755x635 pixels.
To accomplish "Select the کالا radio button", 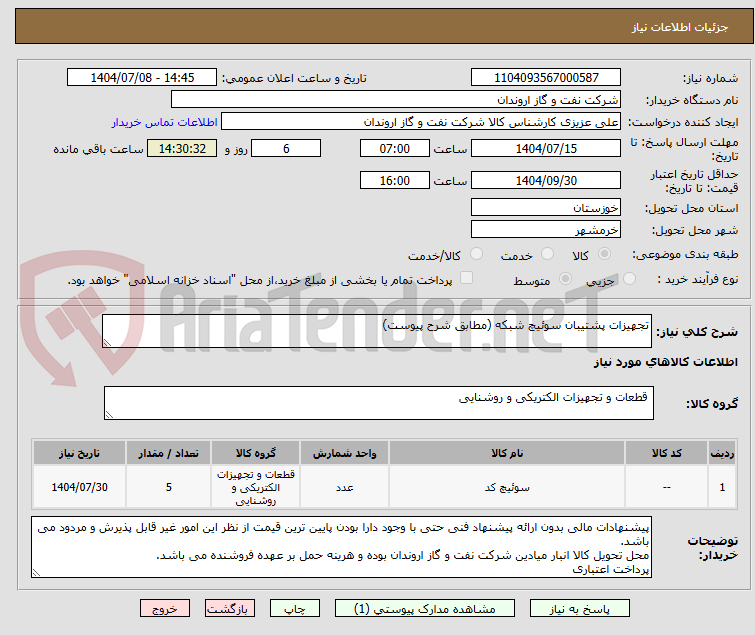I will coord(604,254).
